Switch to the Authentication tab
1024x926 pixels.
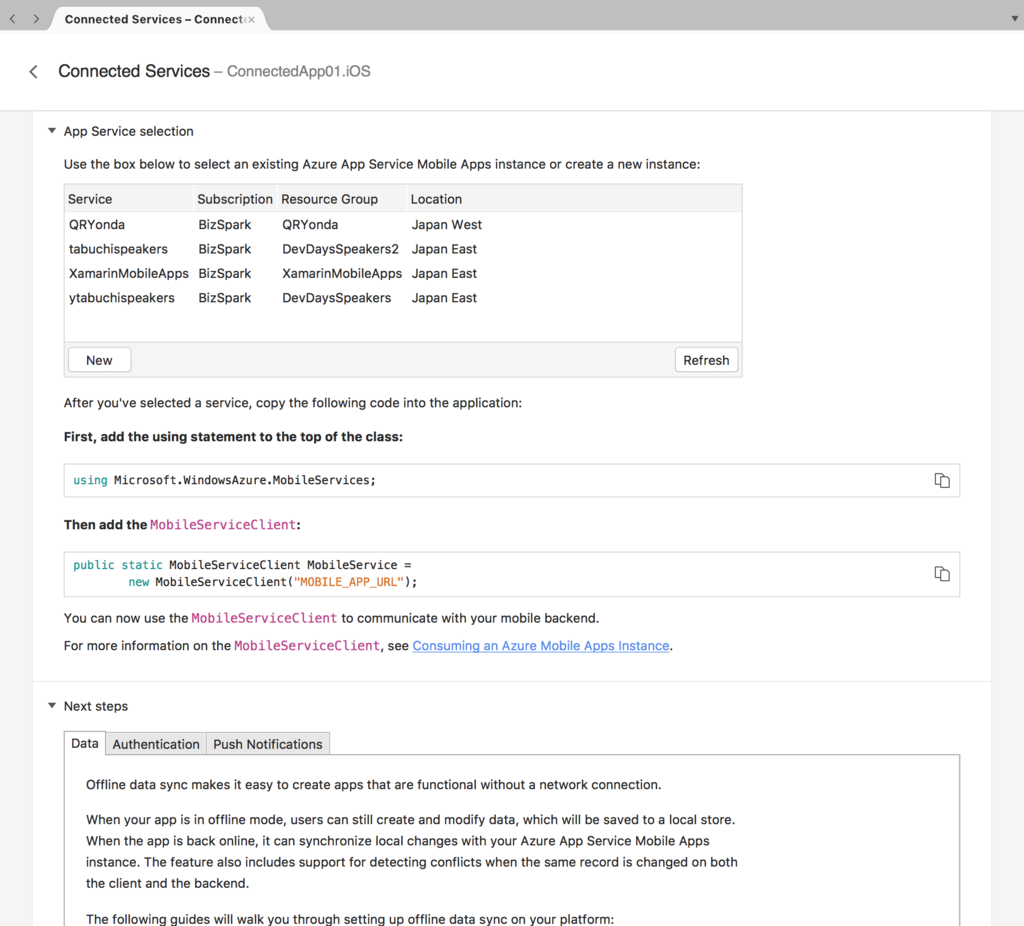156,744
